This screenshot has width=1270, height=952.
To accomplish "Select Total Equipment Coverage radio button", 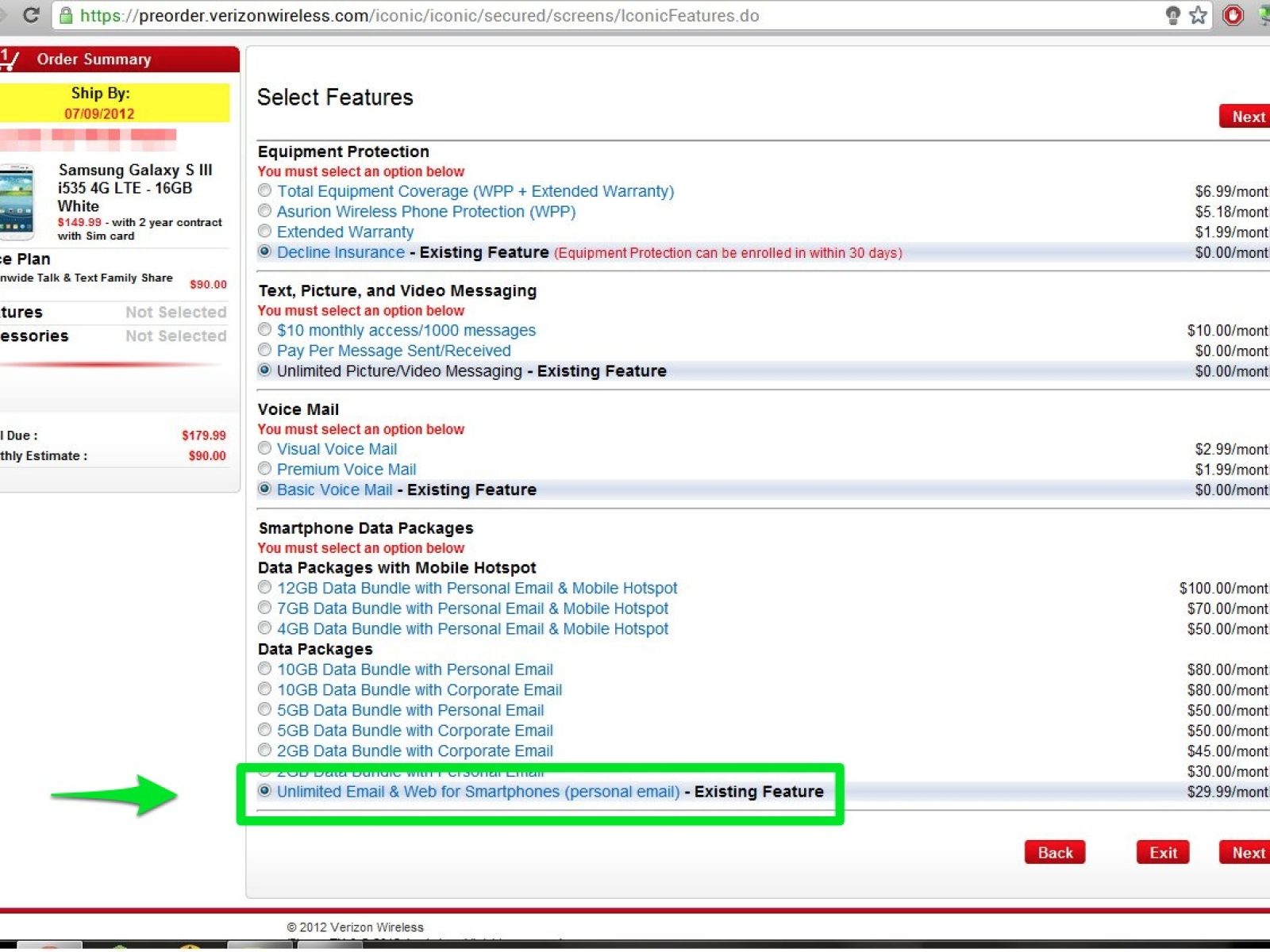I will (265, 190).
